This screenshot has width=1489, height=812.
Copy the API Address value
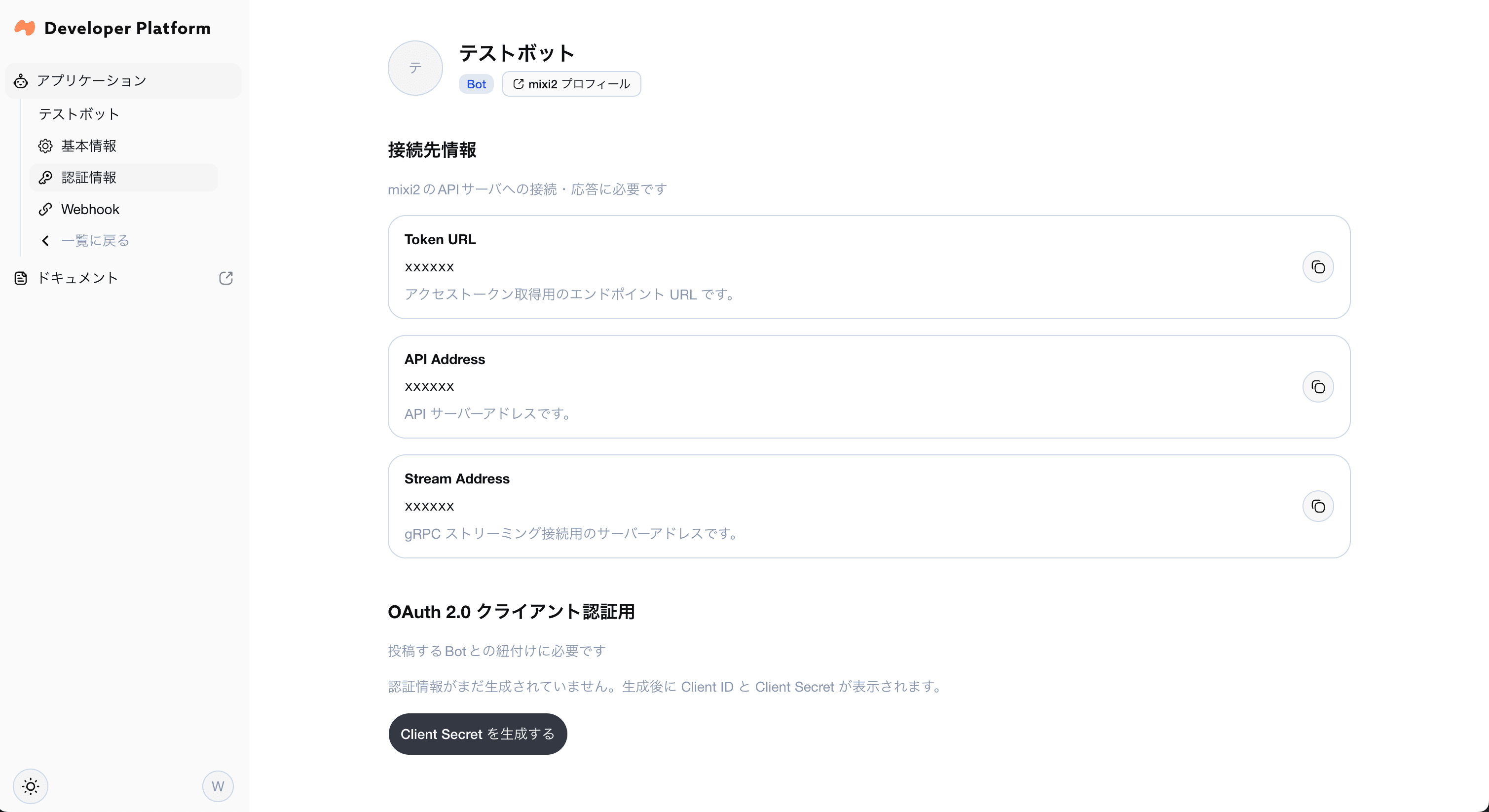pyautogui.click(x=1318, y=387)
